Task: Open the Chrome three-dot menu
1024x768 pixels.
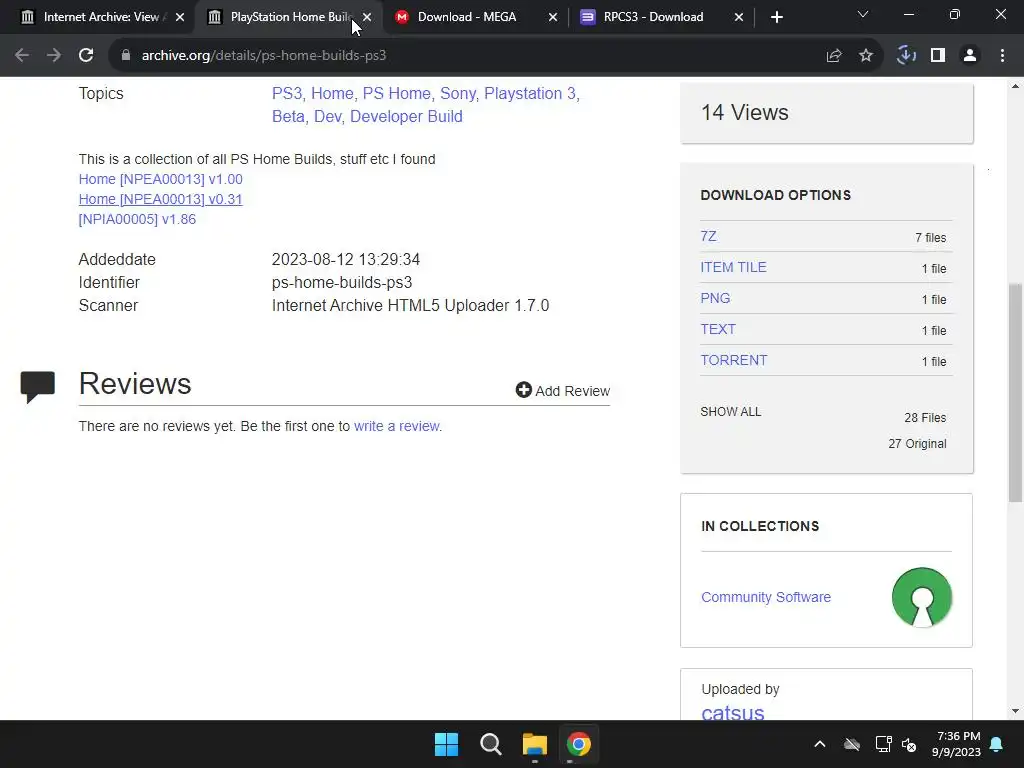Action: coord(1002,56)
